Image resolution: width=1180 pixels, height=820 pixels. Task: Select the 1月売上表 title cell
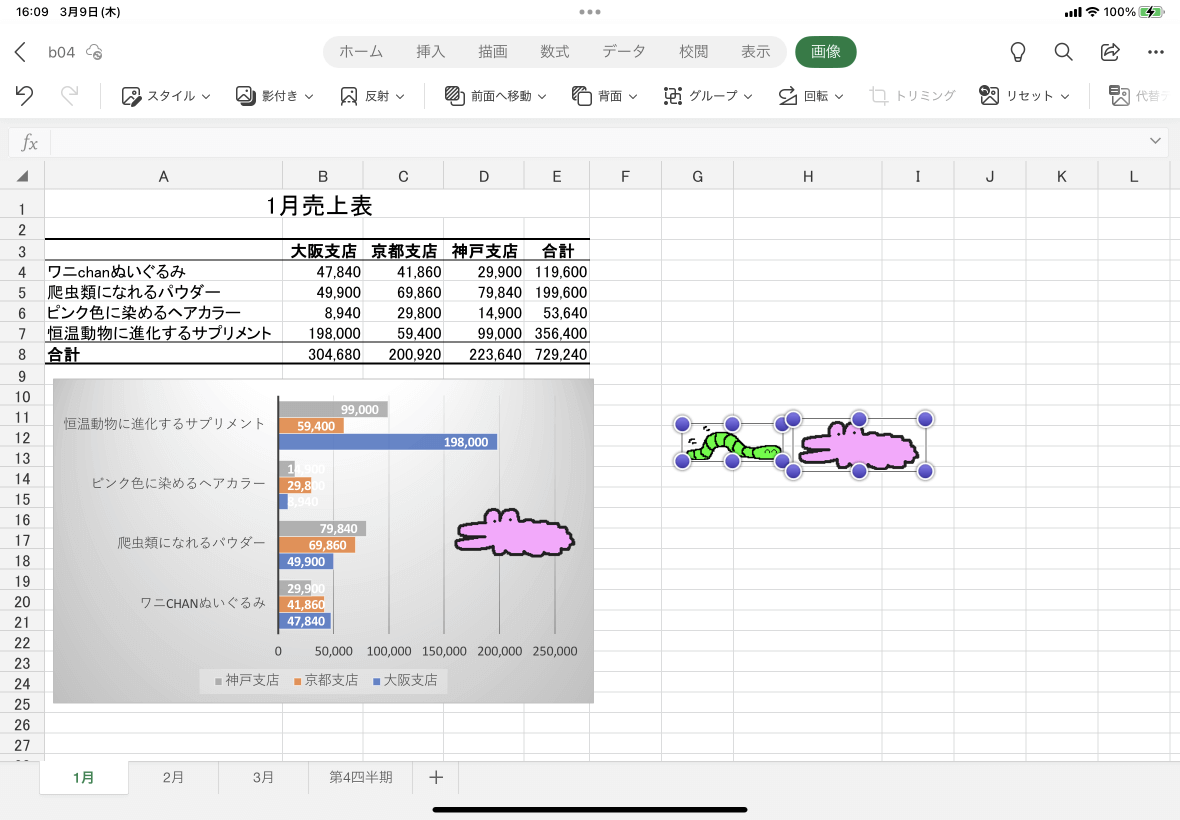(317, 205)
